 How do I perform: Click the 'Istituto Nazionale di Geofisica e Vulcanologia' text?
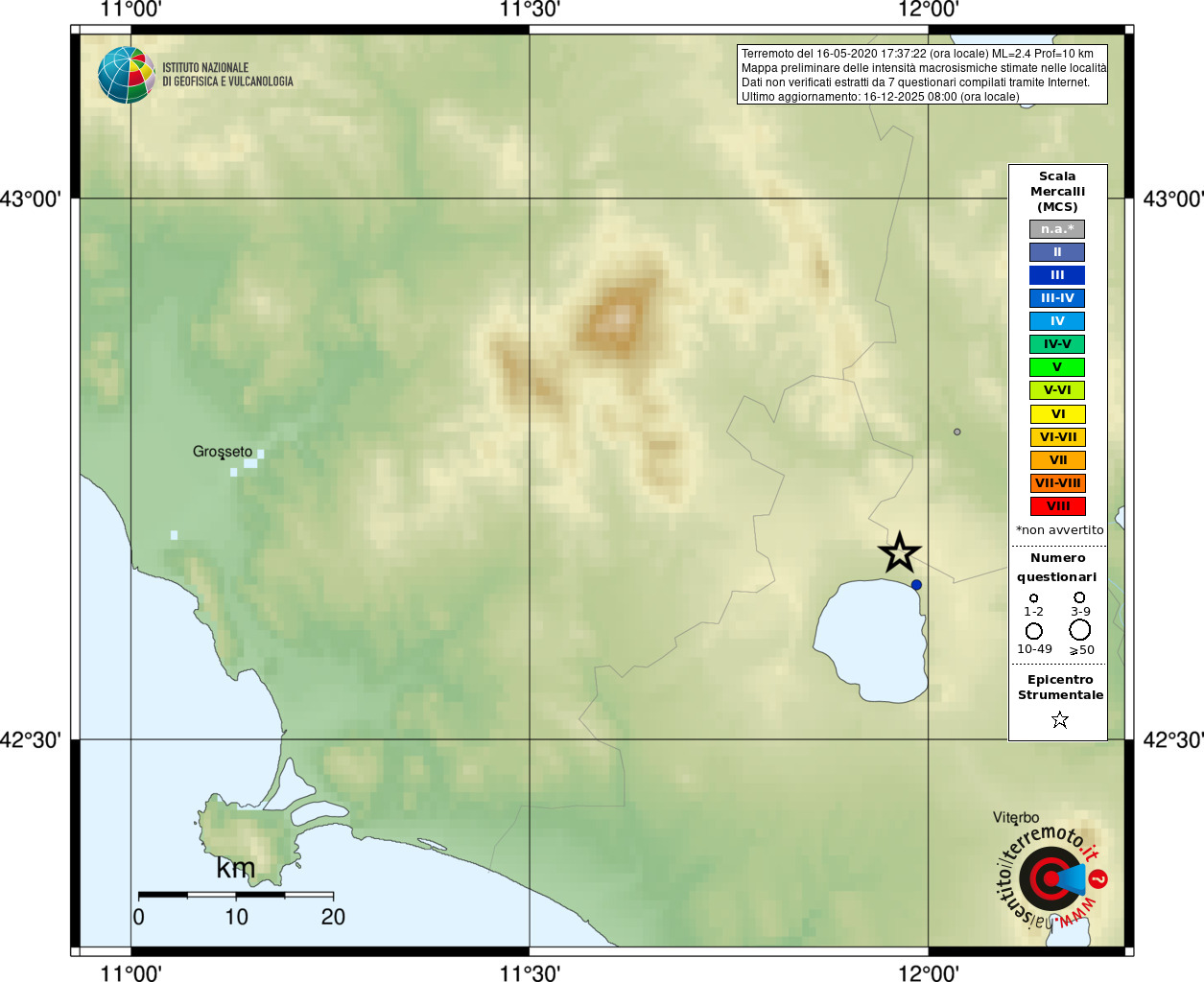coord(227,75)
